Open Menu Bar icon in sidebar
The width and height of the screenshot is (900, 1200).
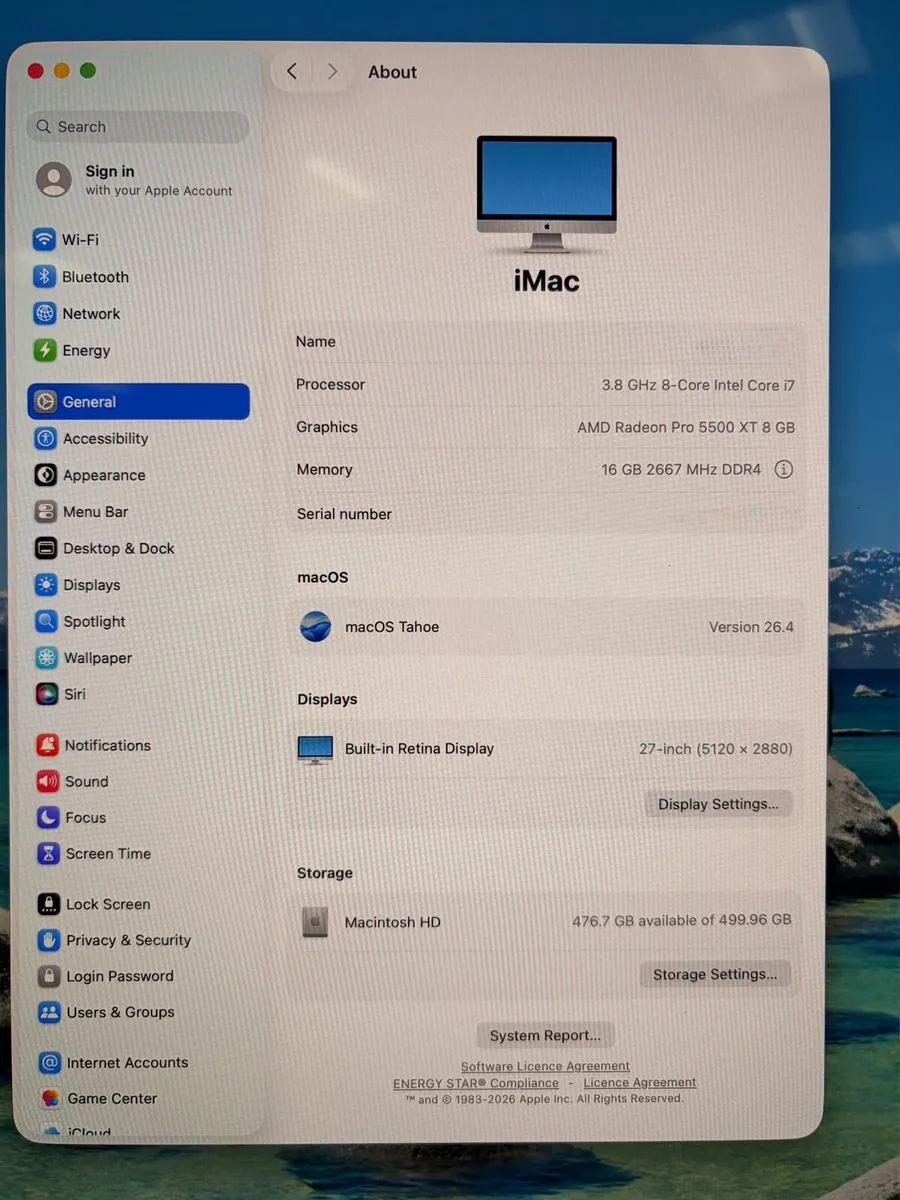pyautogui.click(x=45, y=512)
